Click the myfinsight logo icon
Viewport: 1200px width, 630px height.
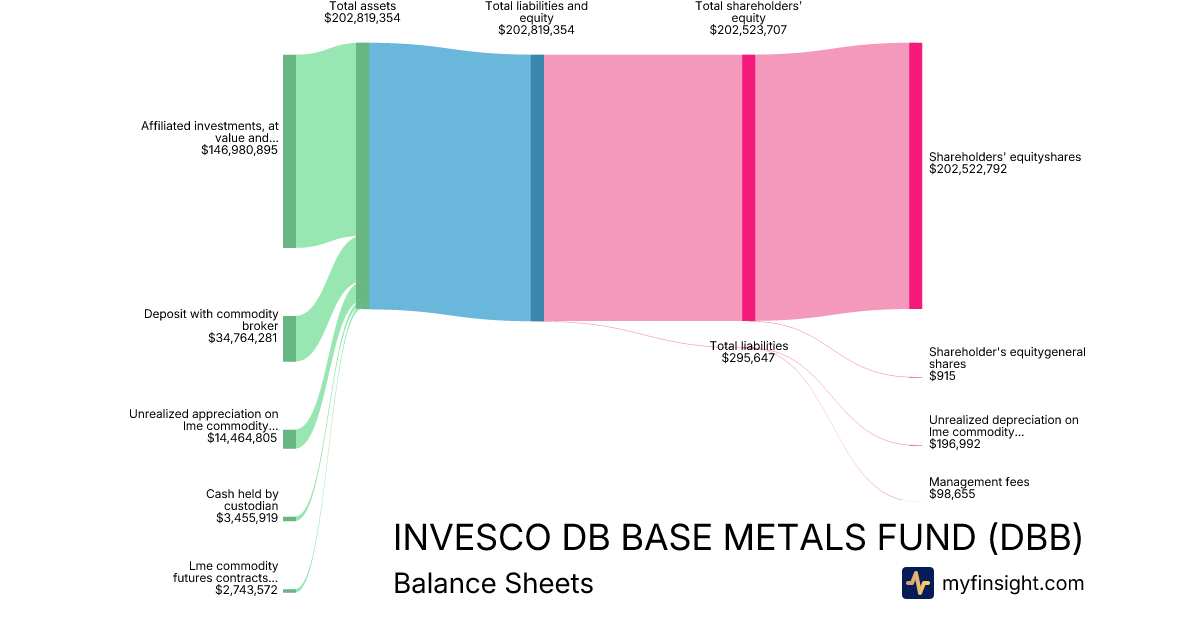tap(917, 583)
